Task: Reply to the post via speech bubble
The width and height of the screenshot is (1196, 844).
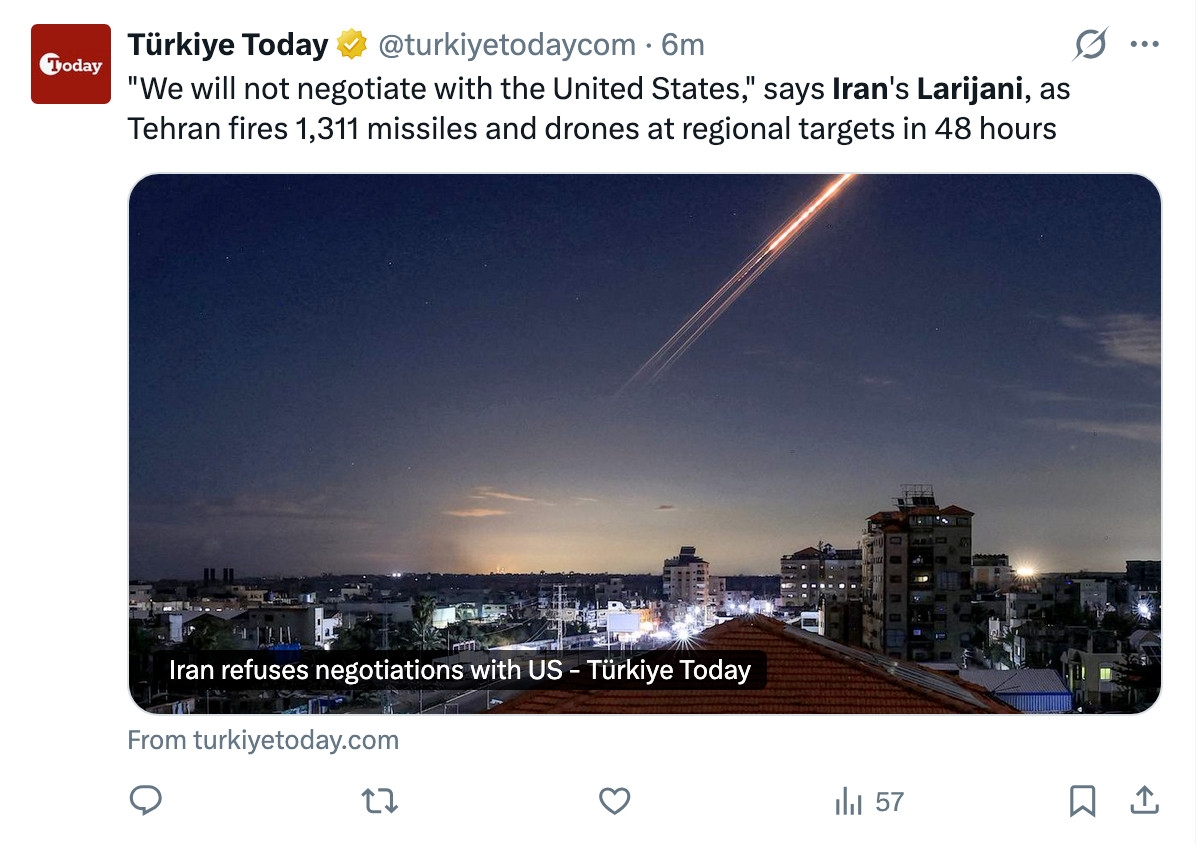Action: 146,800
